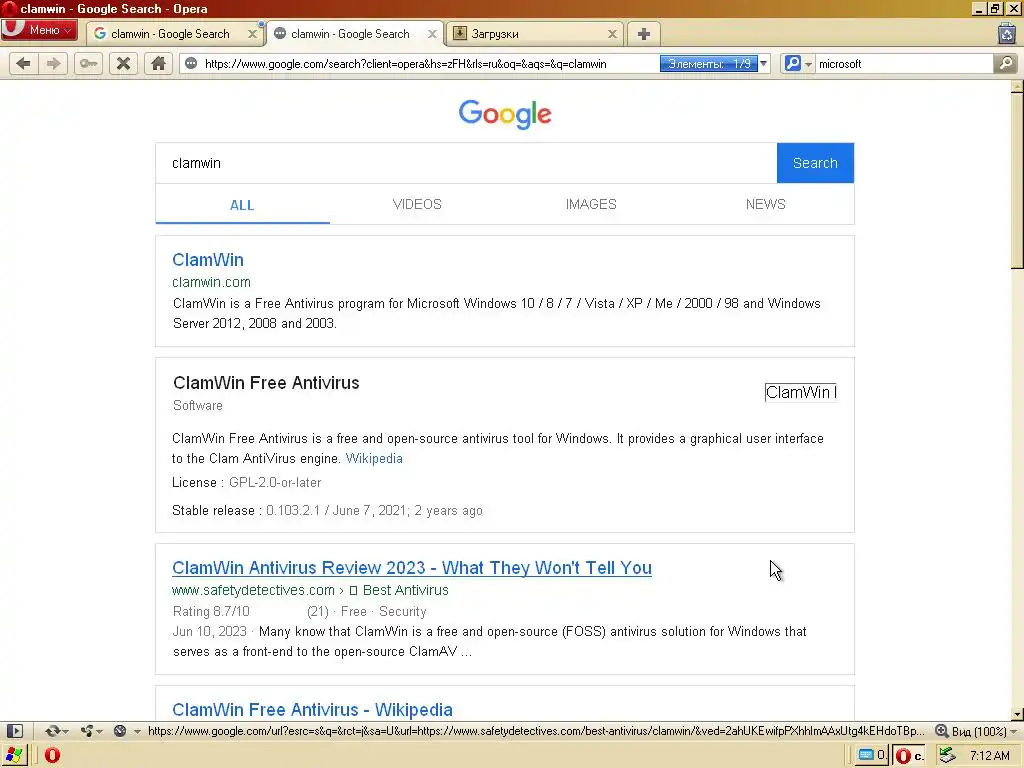The image size is (1024, 768).
Task: Click the password wand key icon
Action: (88, 63)
